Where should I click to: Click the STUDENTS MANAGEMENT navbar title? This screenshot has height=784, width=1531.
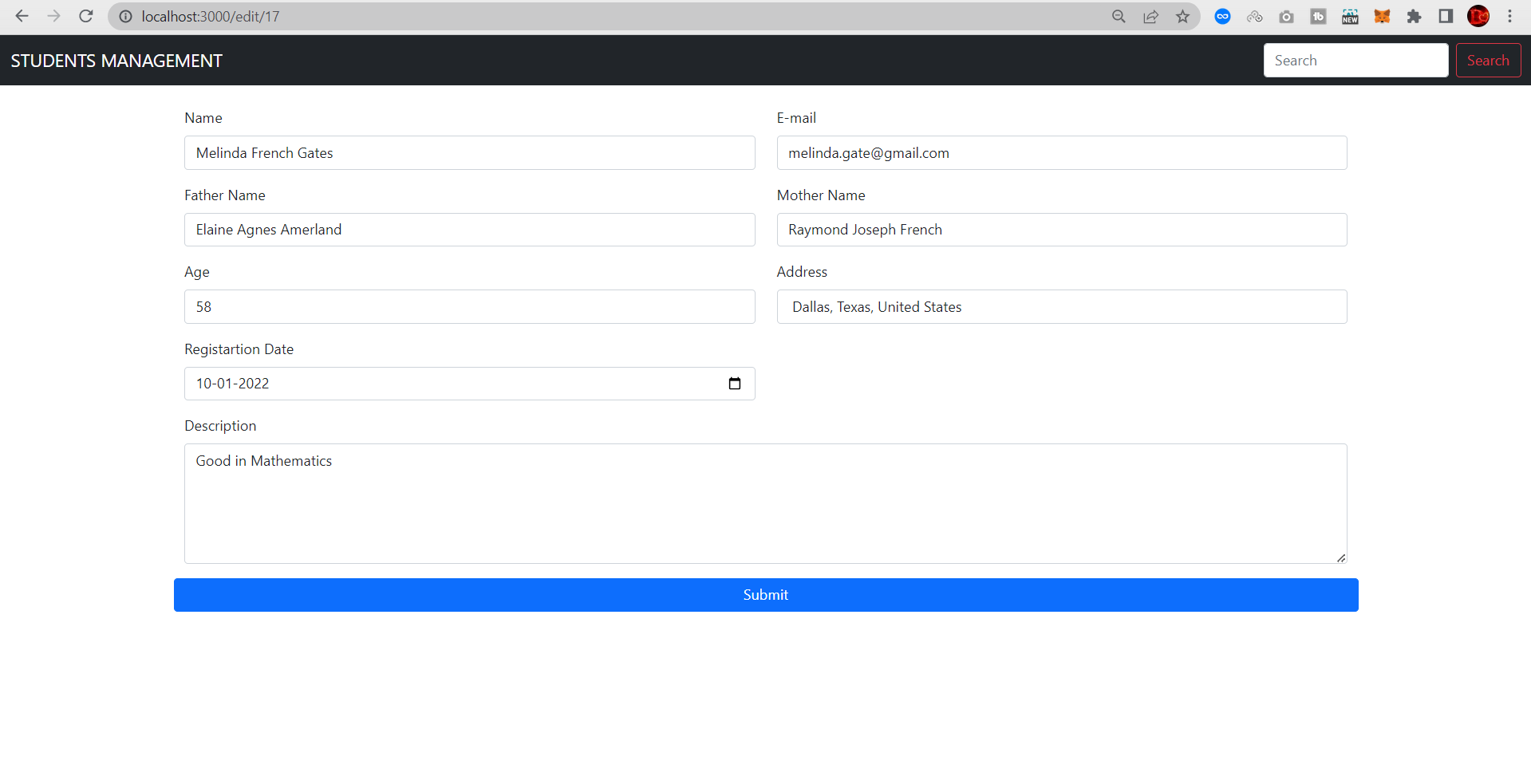pyautogui.click(x=116, y=60)
